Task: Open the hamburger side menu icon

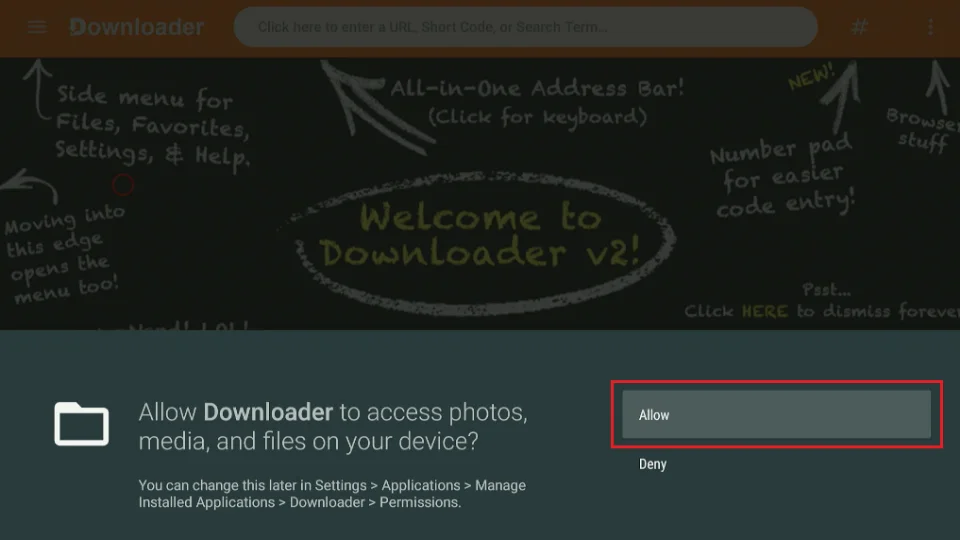Action: (37, 27)
